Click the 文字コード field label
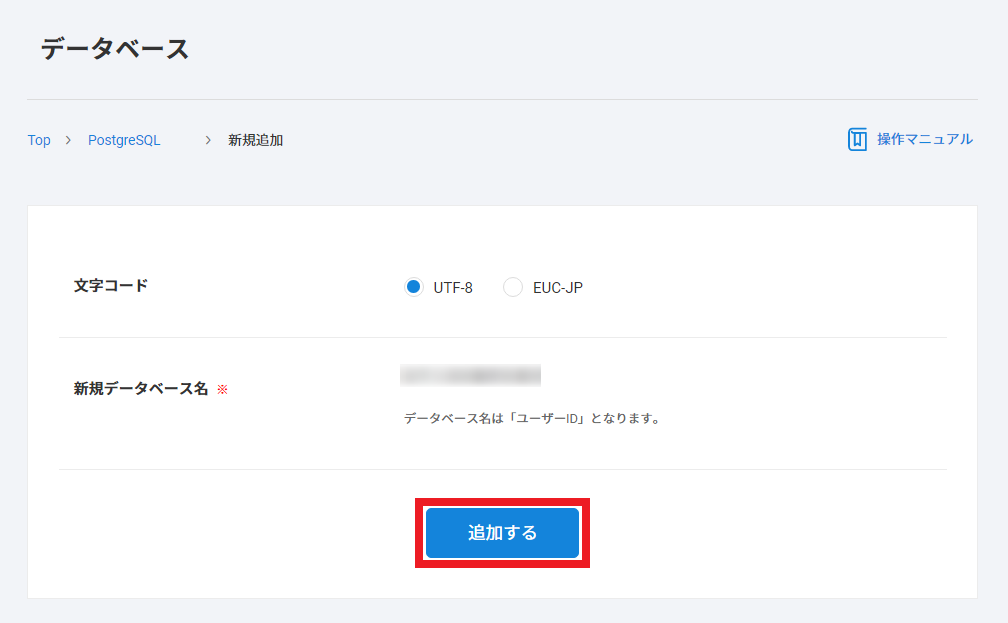This screenshot has width=1008, height=623. pyautogui.click(x=111, y=285)
